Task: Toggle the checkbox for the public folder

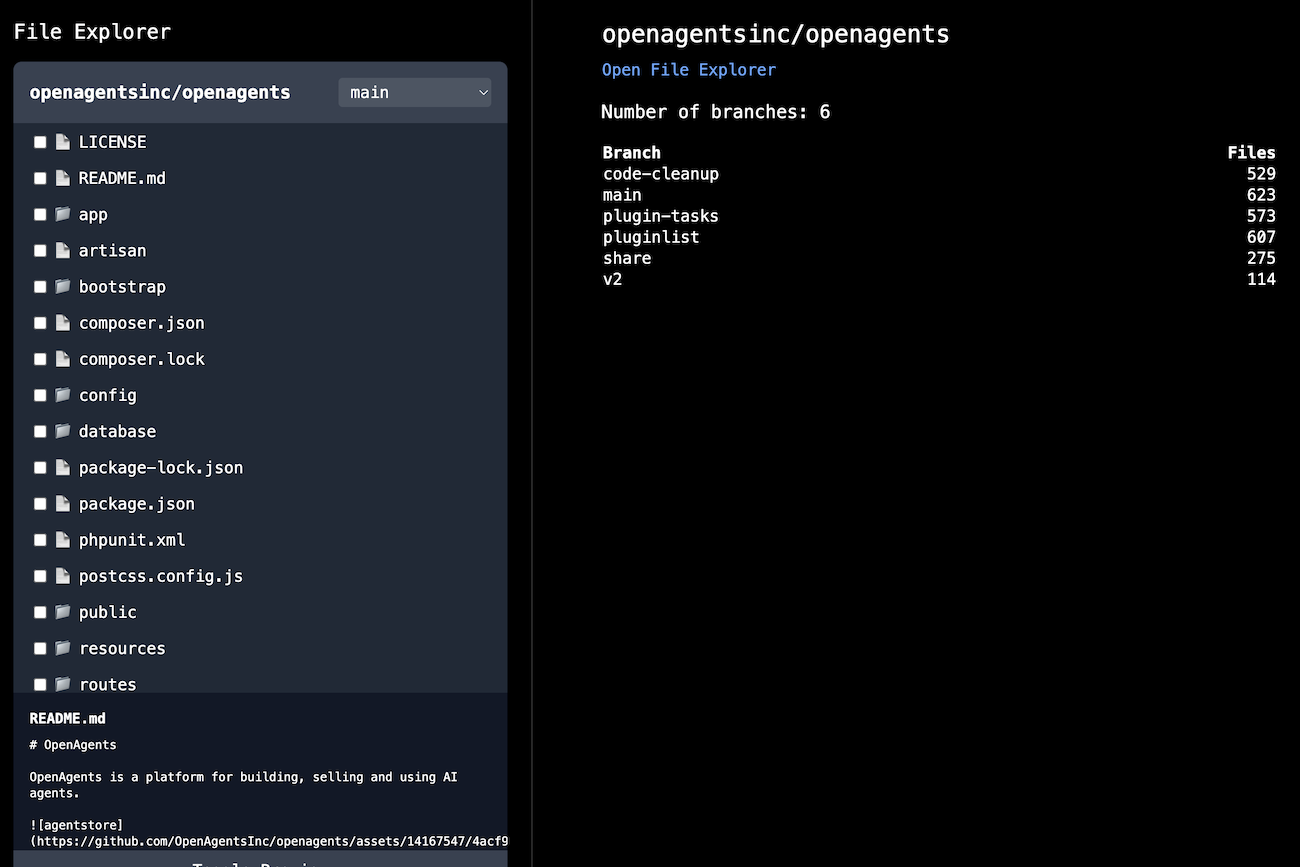Action: point(40,612)
